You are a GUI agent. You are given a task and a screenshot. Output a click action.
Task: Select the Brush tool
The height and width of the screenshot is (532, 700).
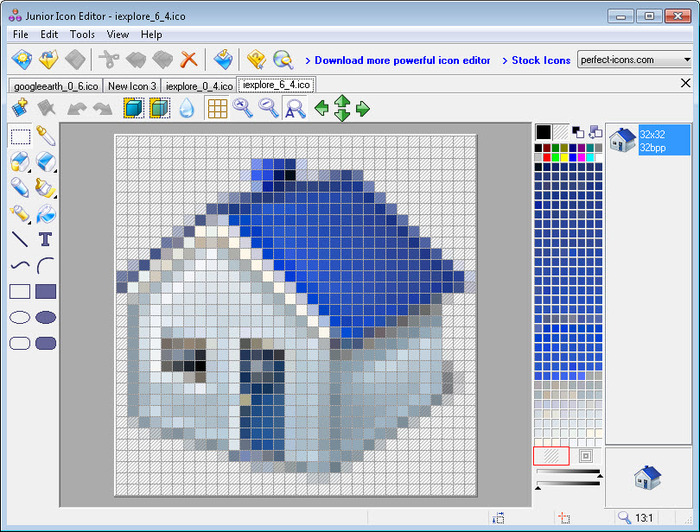pos(46,187)
